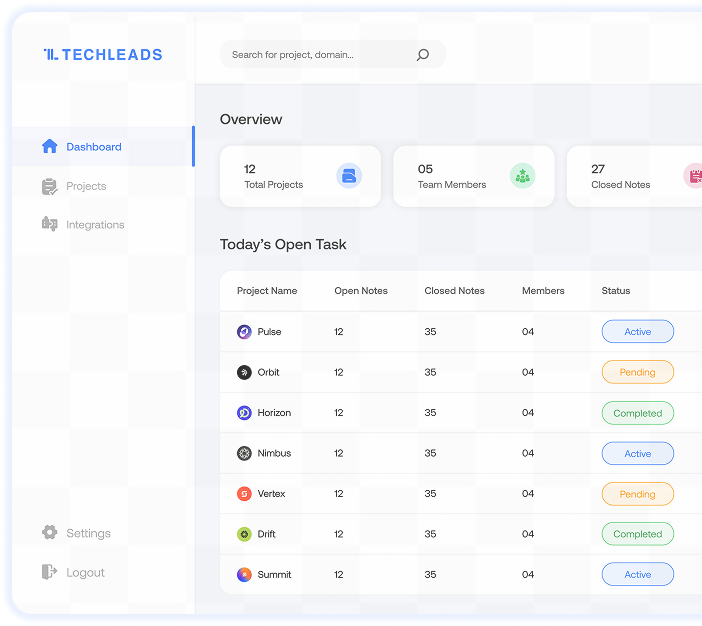Select the Nimbus project name
Image resolution: width=702 pixels, height=626 pixels.
[x=274, y=453]
